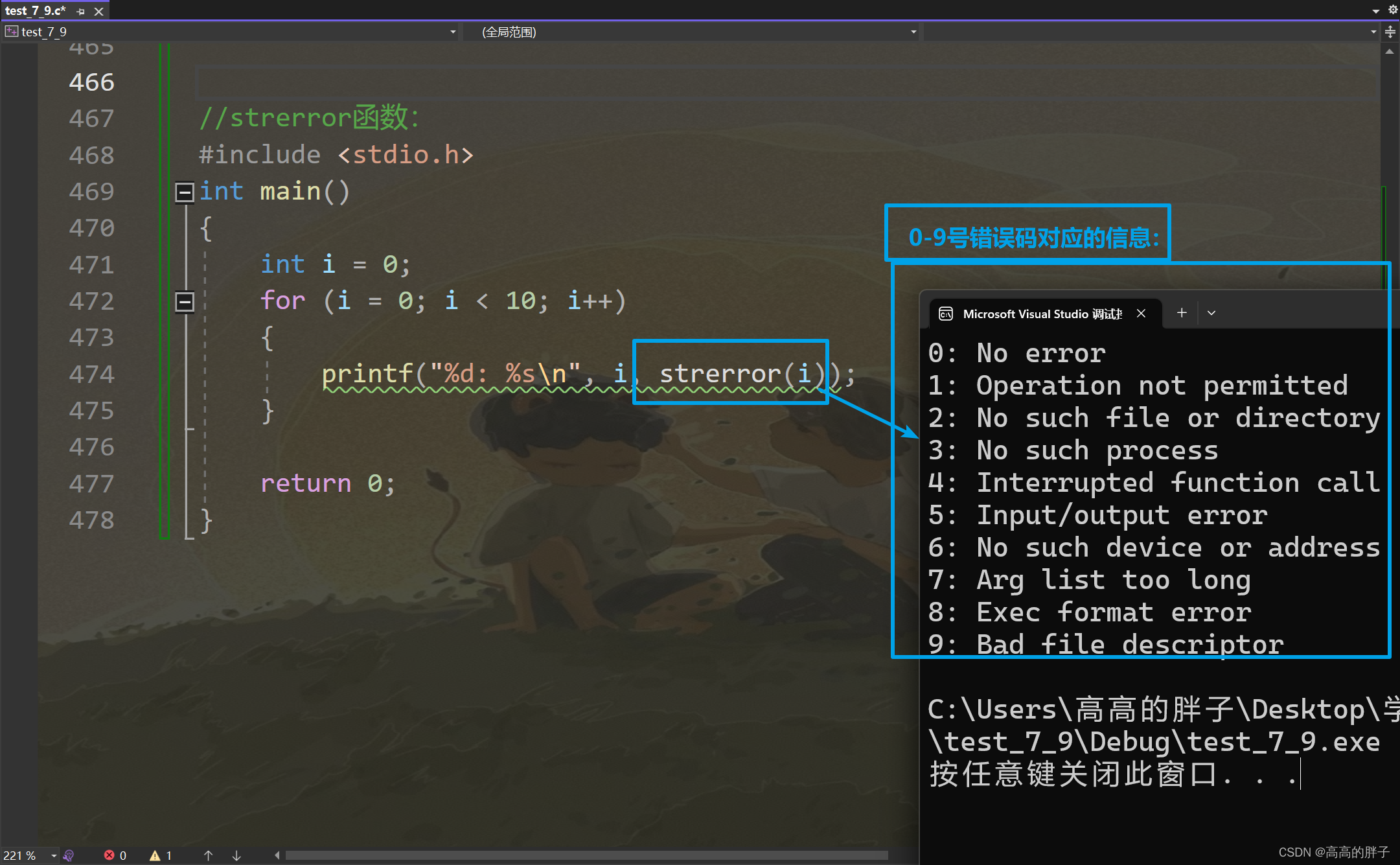Click the red error count icon

coord(109,855)
